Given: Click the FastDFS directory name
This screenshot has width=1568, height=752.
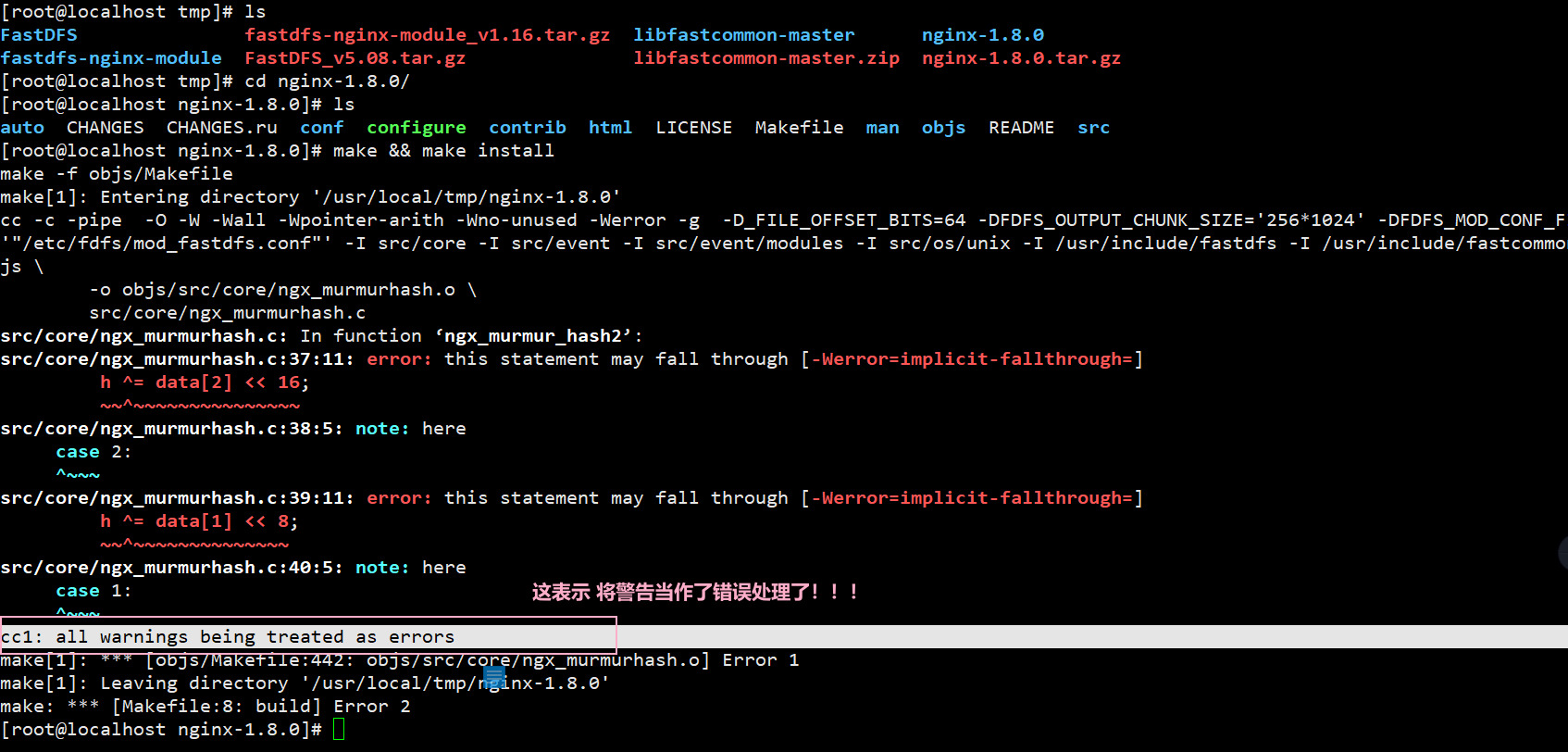Looking at the screenshot, I should tap(39, 35).
